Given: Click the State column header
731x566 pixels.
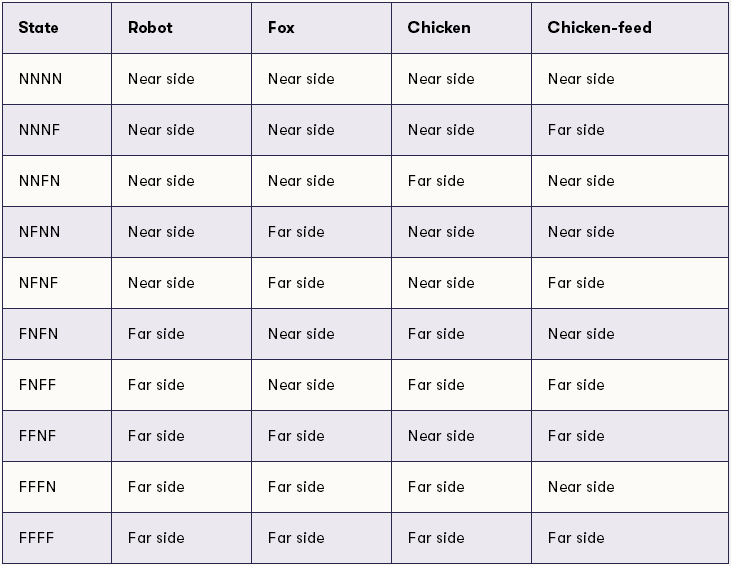Looking at the screenshot, I should click(57, 28).
